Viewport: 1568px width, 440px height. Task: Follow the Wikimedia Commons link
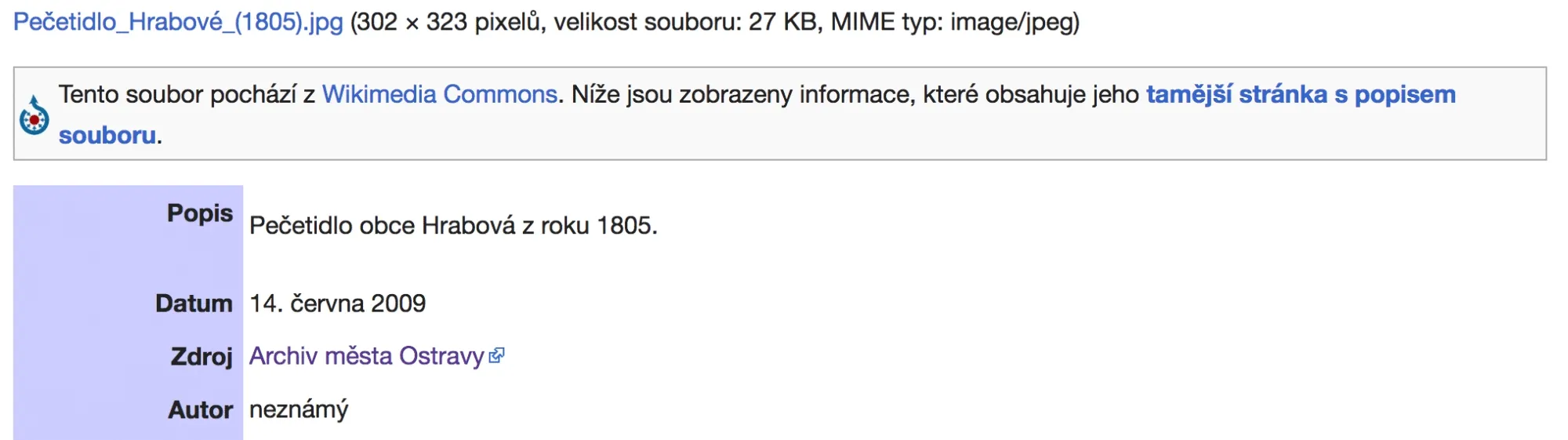tap(439, 95)
